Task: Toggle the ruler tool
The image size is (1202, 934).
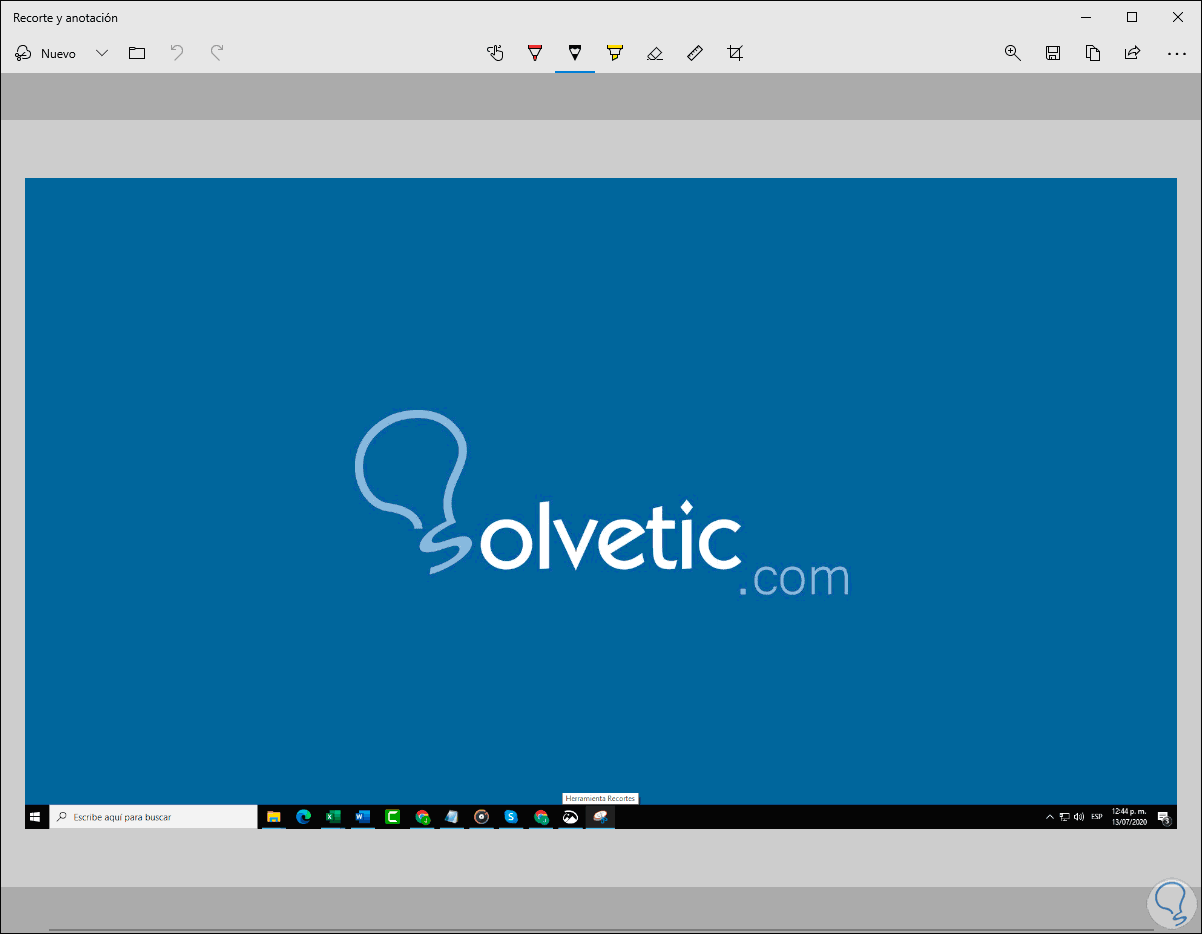Action: [x=695, y=53]
